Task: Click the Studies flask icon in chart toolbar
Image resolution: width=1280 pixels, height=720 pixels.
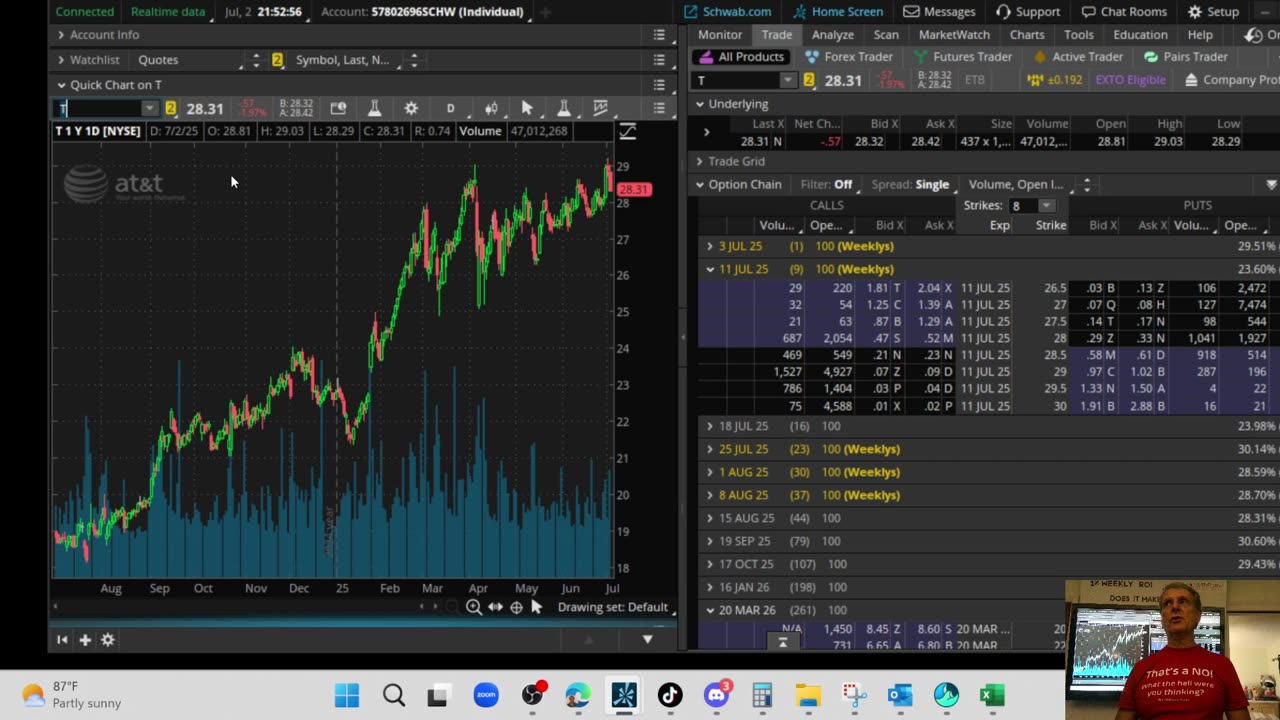Action: (x=374, y=108)
